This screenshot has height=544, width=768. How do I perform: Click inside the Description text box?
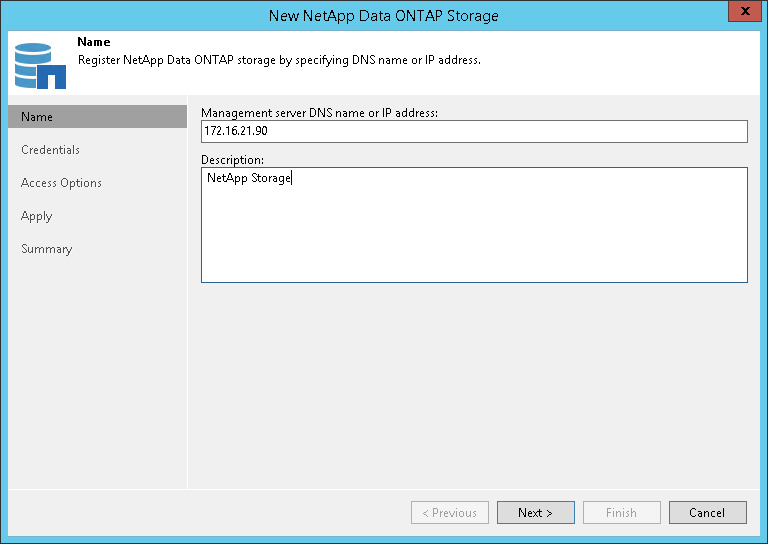[x=474, y=225]
